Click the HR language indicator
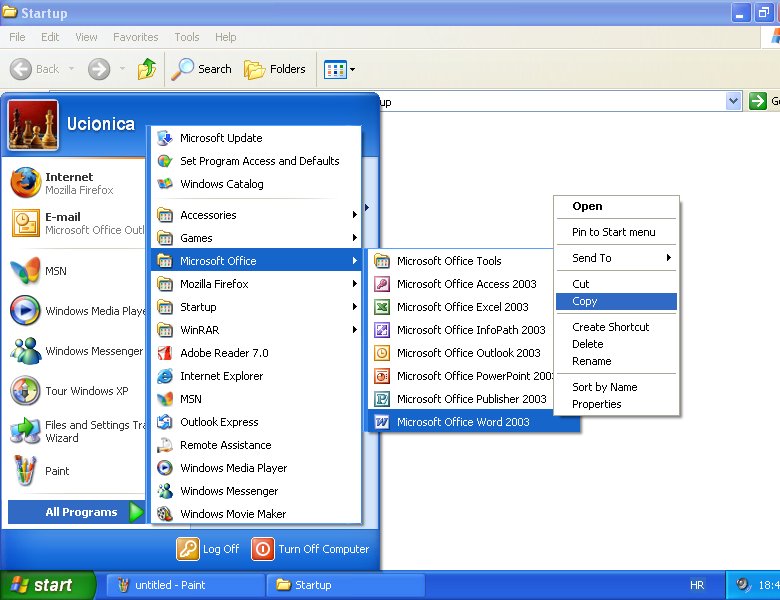The image size is (780, 600). point(697,585)
